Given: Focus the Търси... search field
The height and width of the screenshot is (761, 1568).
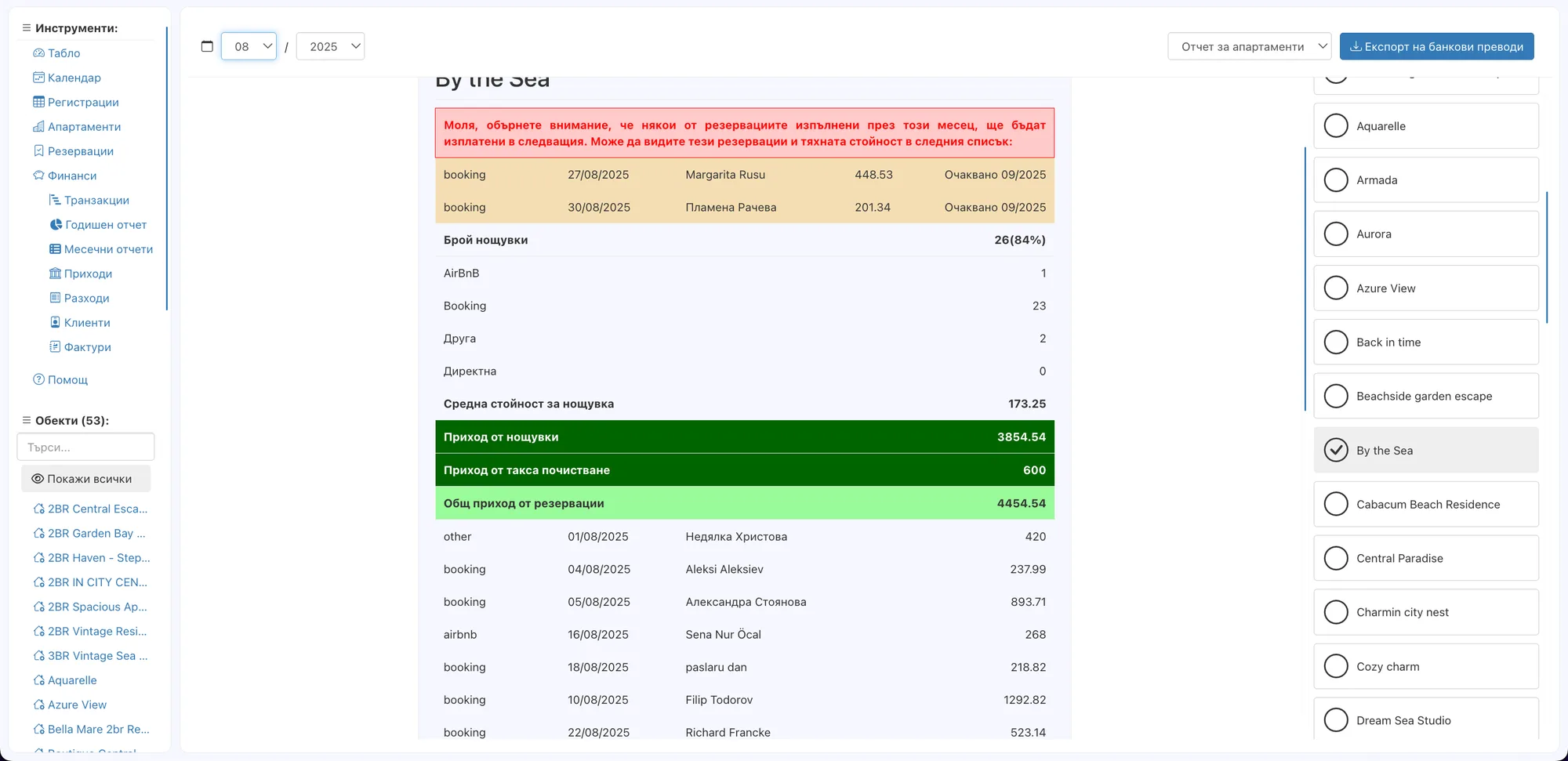Looking at the screenshot, I should 85,447.
